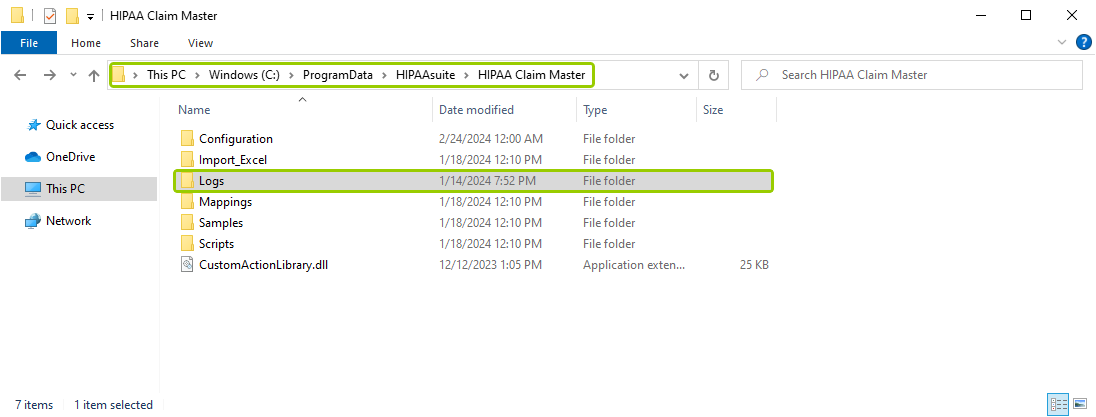Click the Search magnifier icon

763,75
